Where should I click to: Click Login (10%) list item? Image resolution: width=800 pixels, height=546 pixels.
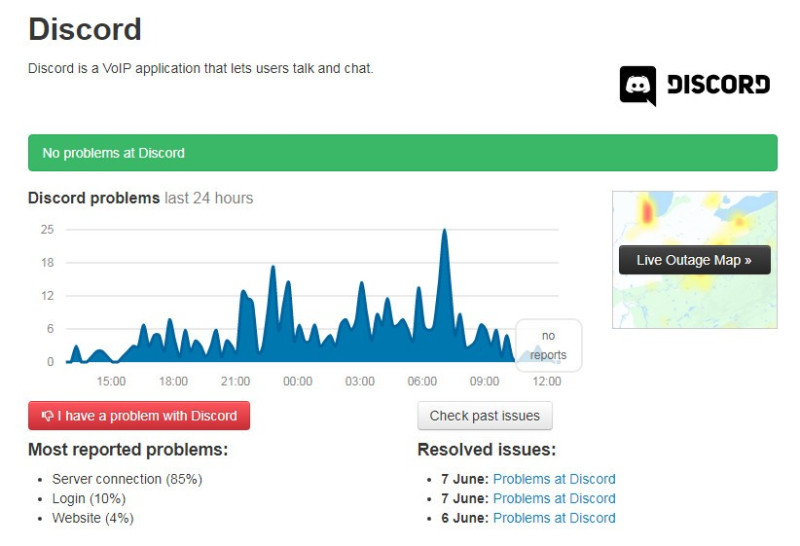click(89, 499)
